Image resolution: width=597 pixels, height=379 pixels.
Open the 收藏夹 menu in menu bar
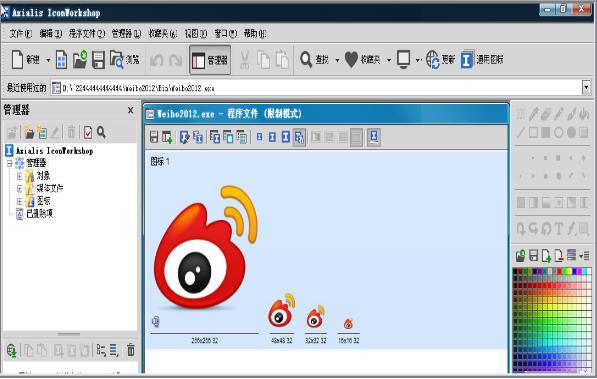coord(163,34)
